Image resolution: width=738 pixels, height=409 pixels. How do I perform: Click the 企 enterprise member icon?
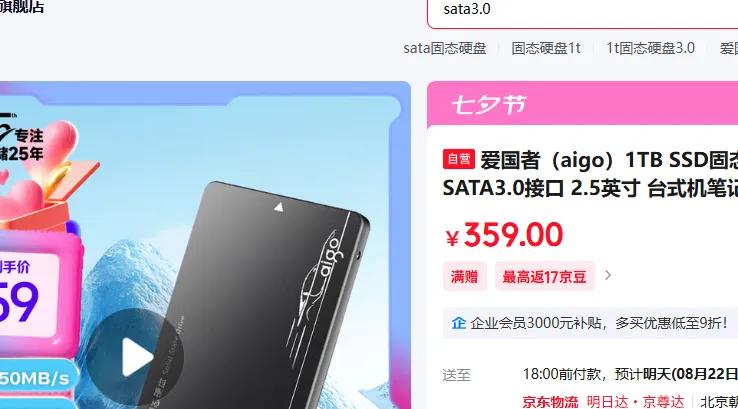coord(458,323)
